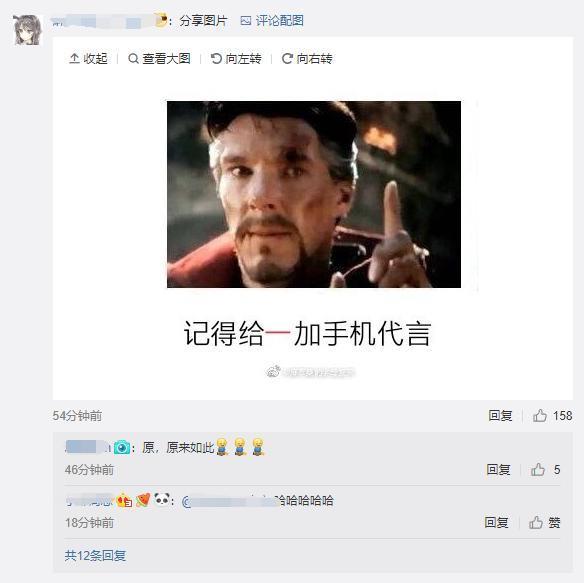
Task: Reply to the main comment via 回复
Action: click(500, 415)
